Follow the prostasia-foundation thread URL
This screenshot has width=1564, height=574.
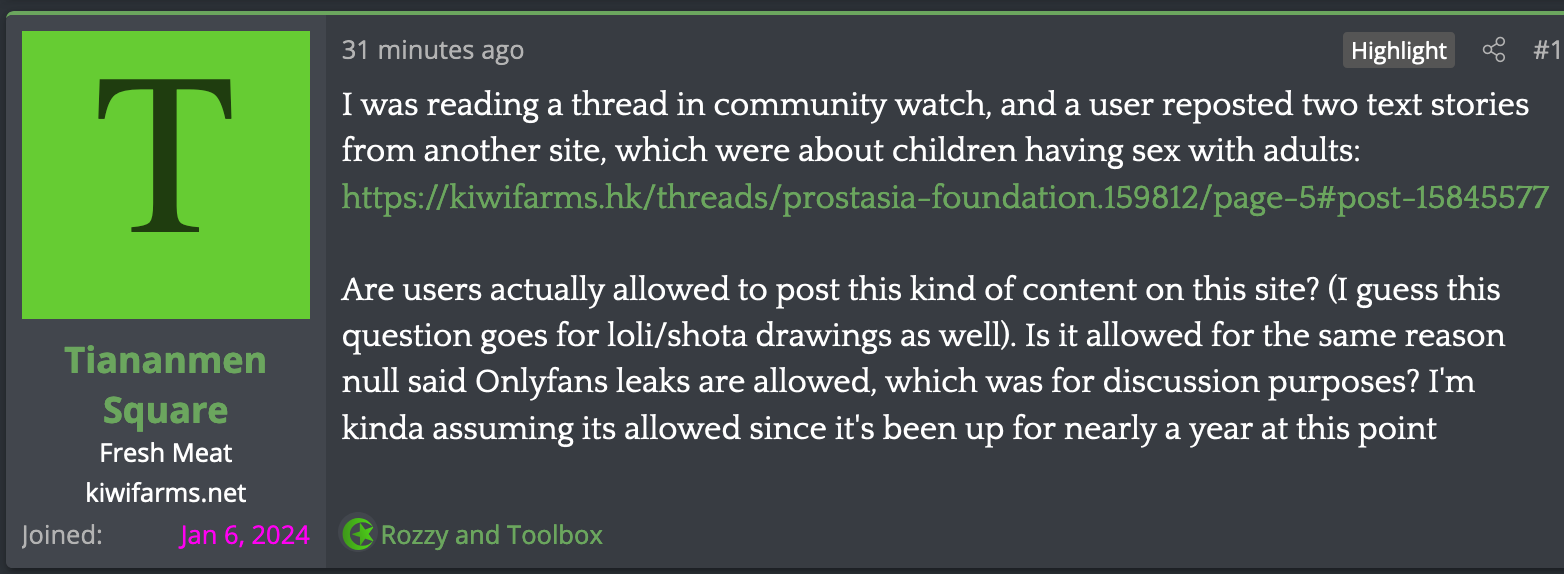[945, 197]
